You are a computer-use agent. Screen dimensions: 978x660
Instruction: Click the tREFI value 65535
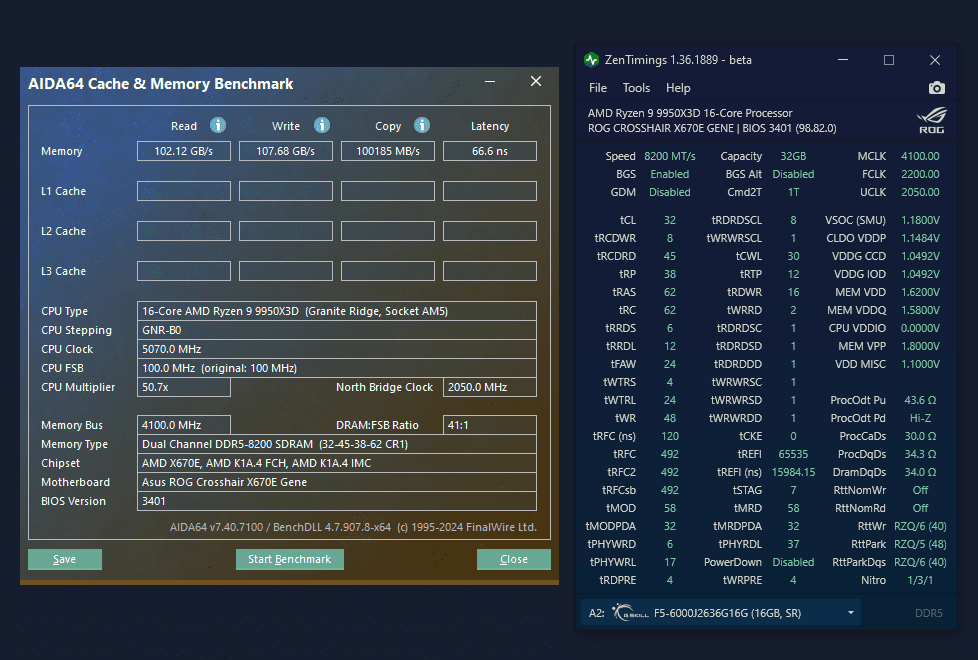[793, 454]
